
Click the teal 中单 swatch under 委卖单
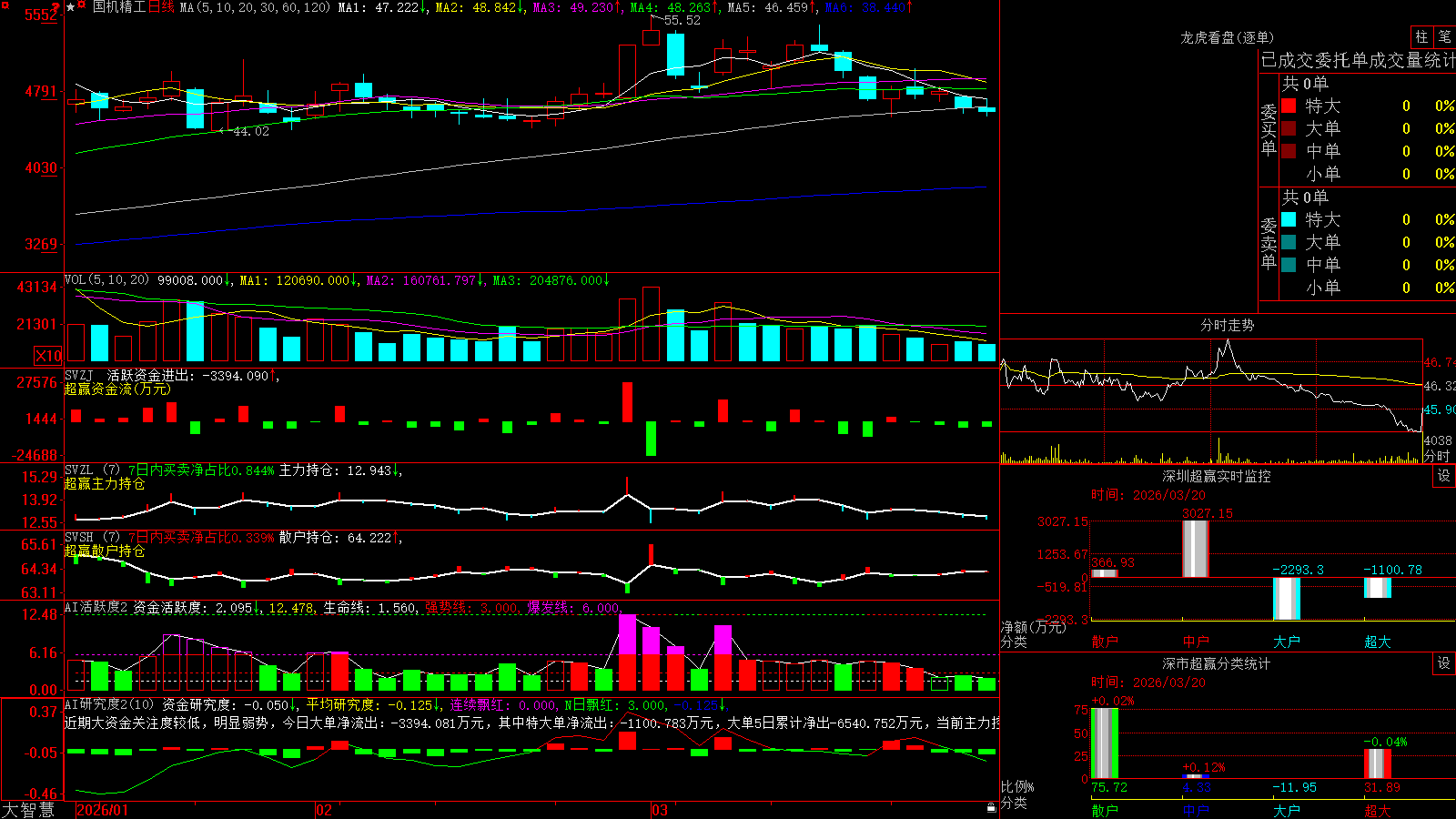coord(1289,265)
